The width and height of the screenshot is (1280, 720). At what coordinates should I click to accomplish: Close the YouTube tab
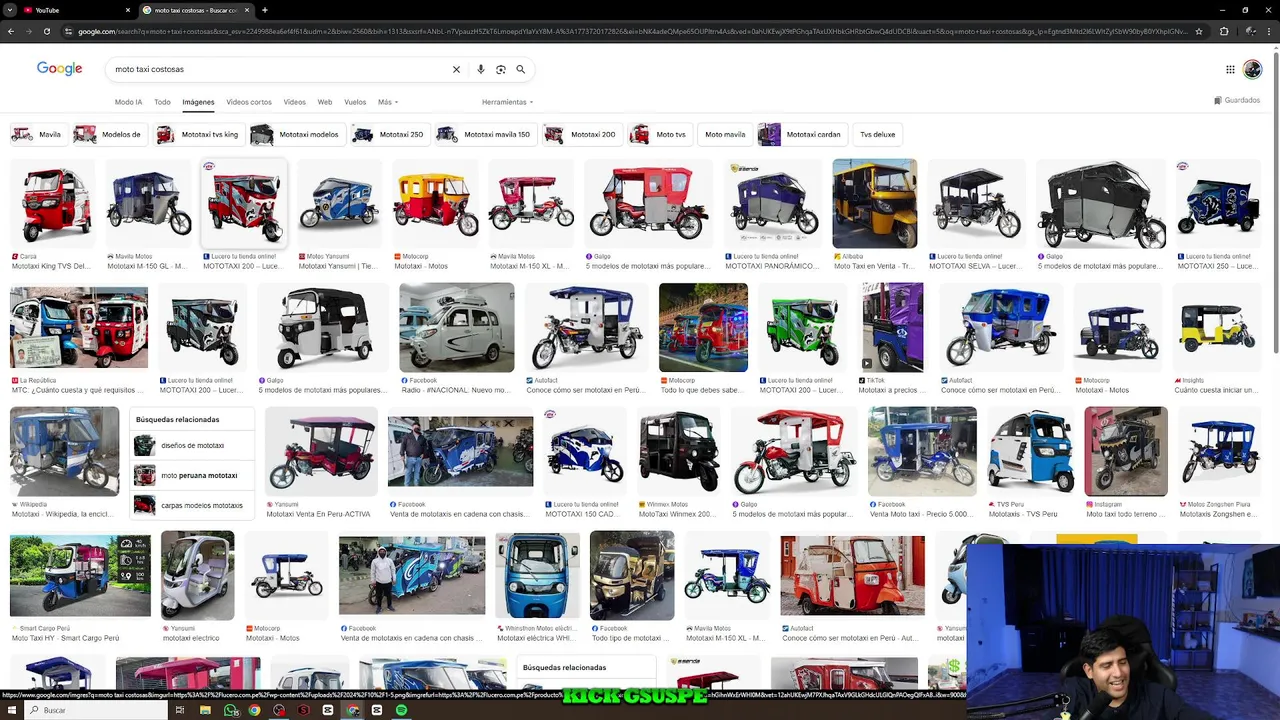(128, 10)
